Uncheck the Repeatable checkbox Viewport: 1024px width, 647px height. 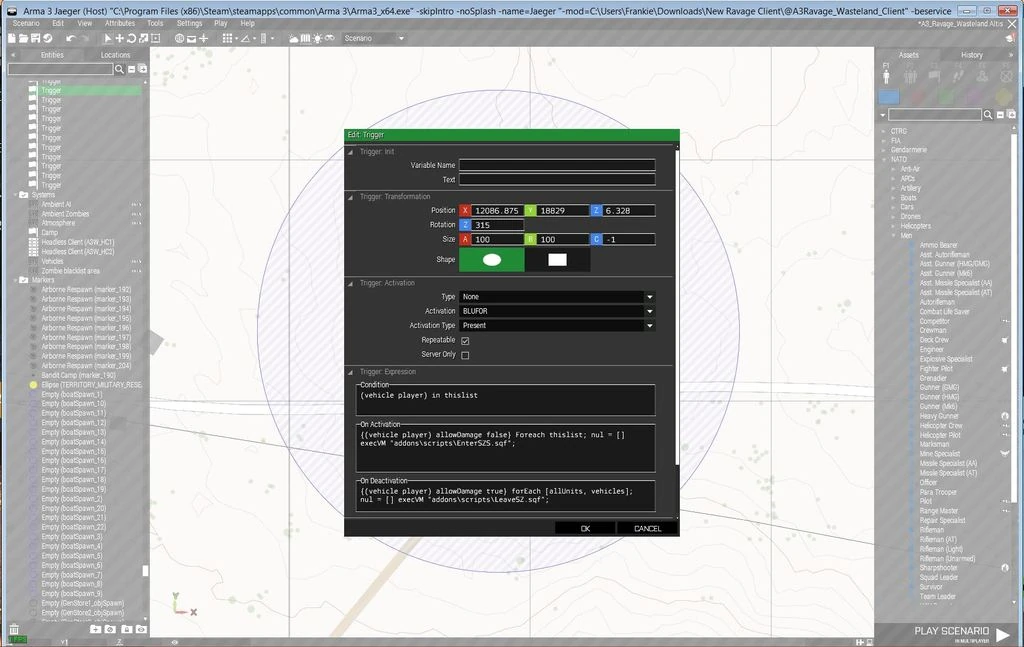[x=465, y=340]
